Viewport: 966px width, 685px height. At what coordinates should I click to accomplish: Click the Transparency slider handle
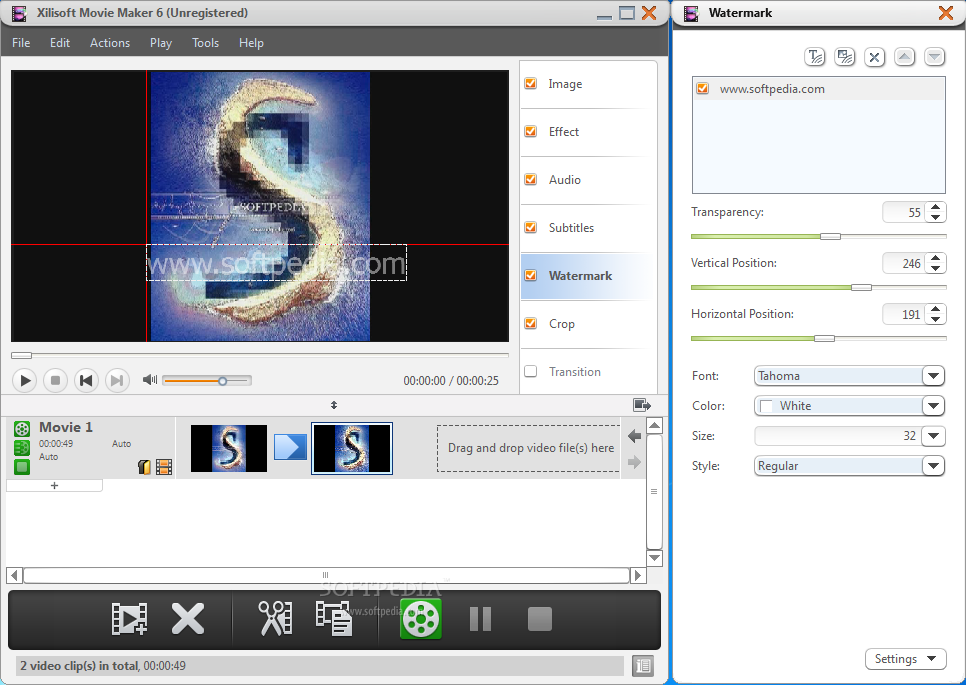pos(830,237)
